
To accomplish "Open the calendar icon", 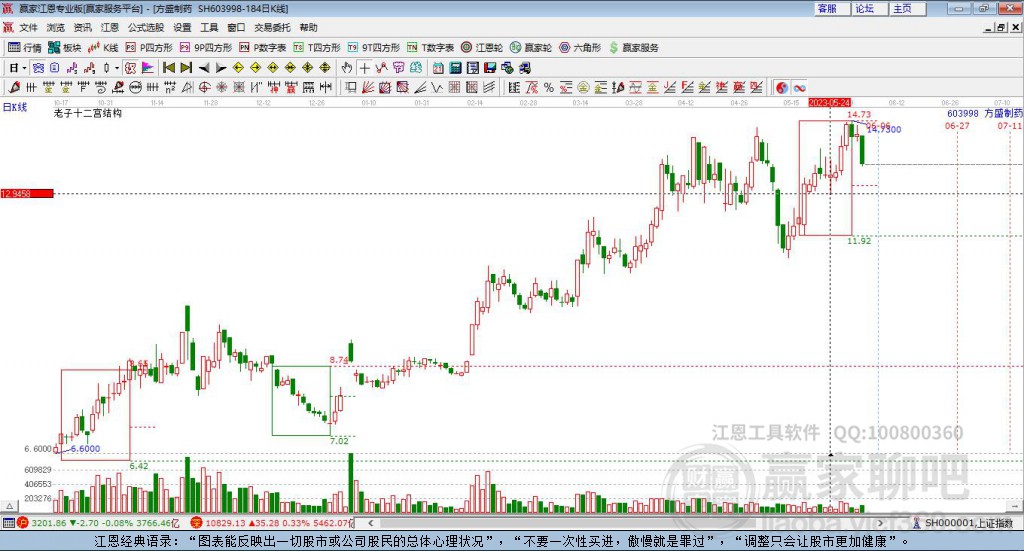I will pyautogui.click(x=438, y=68).
